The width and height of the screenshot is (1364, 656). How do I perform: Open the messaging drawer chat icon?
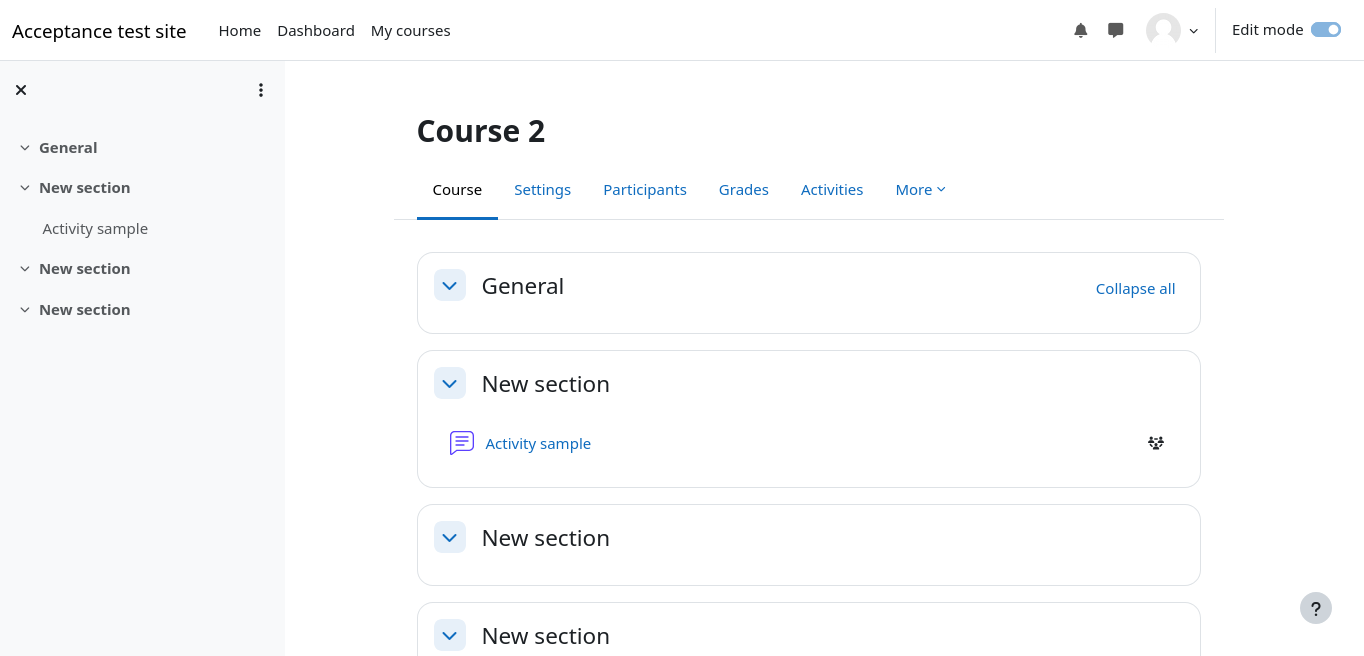1116,30
